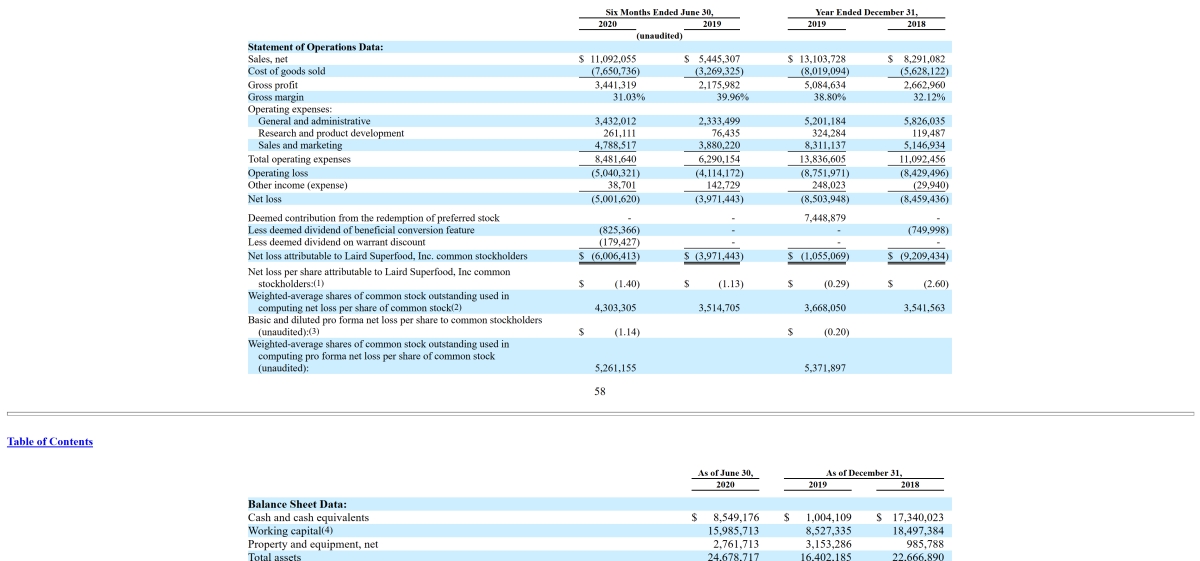Click the 'Other income (expense)' row label
Viewport: 1200px width, 561px height.
[x=298, y=185]
